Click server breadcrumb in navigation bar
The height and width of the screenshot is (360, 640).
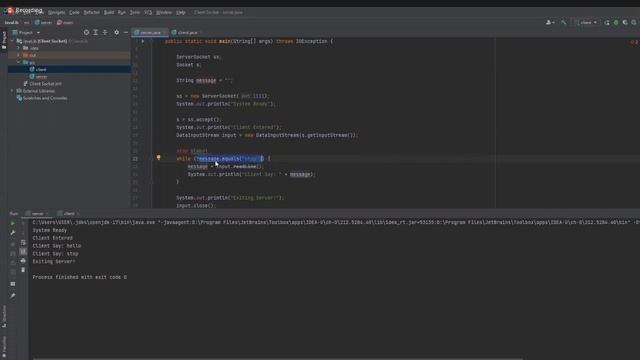(43, 22)
